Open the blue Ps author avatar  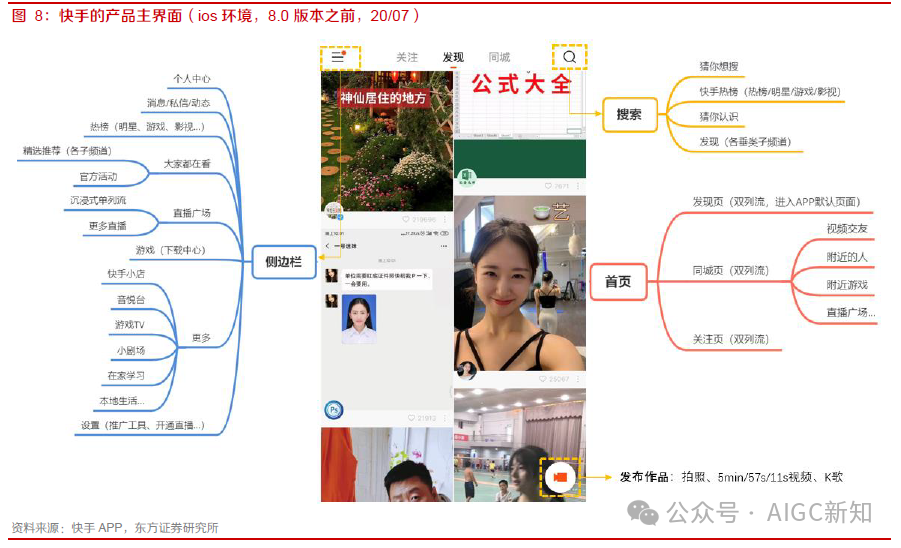click(x=334, y=410)
